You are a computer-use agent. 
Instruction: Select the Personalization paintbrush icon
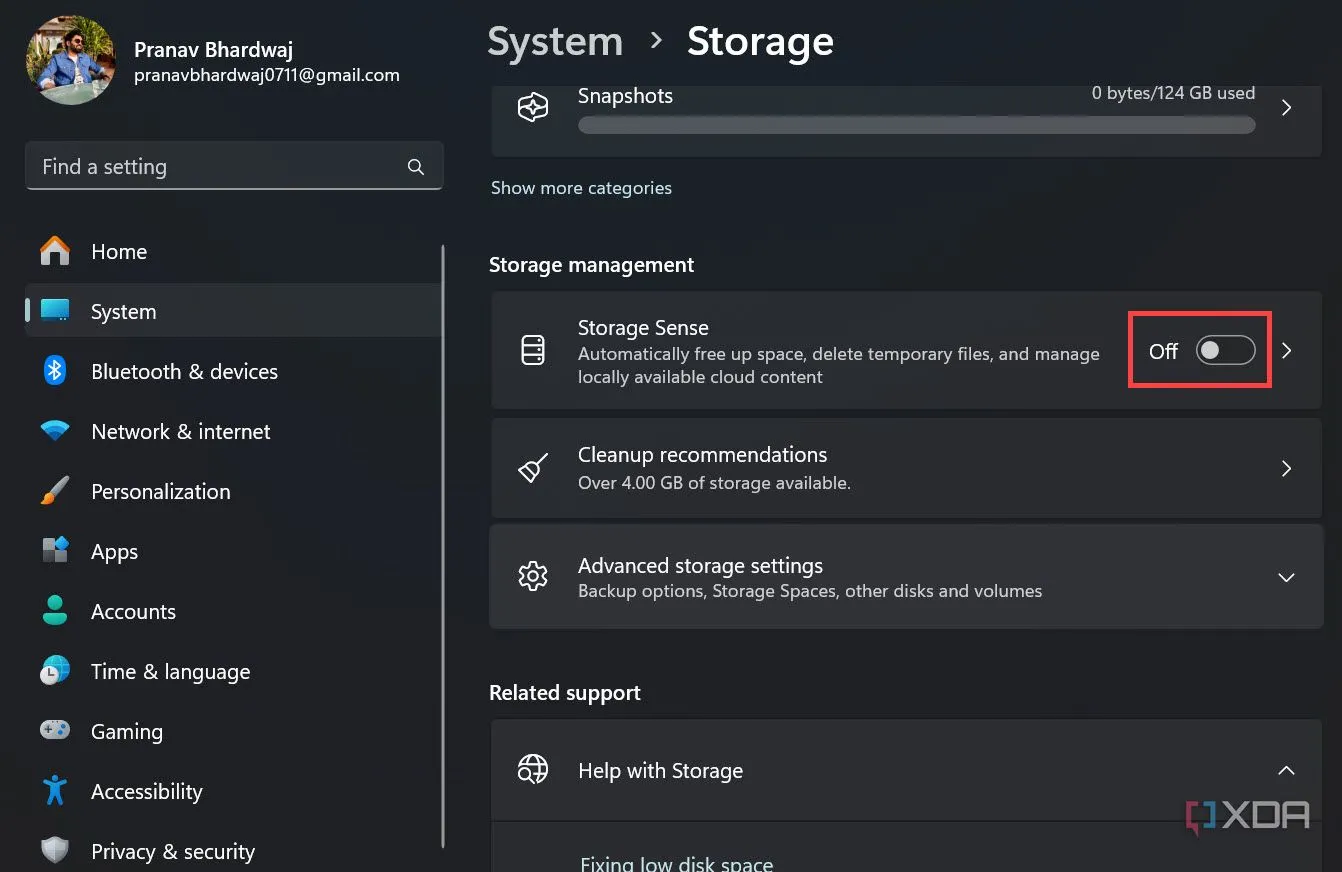54,491
